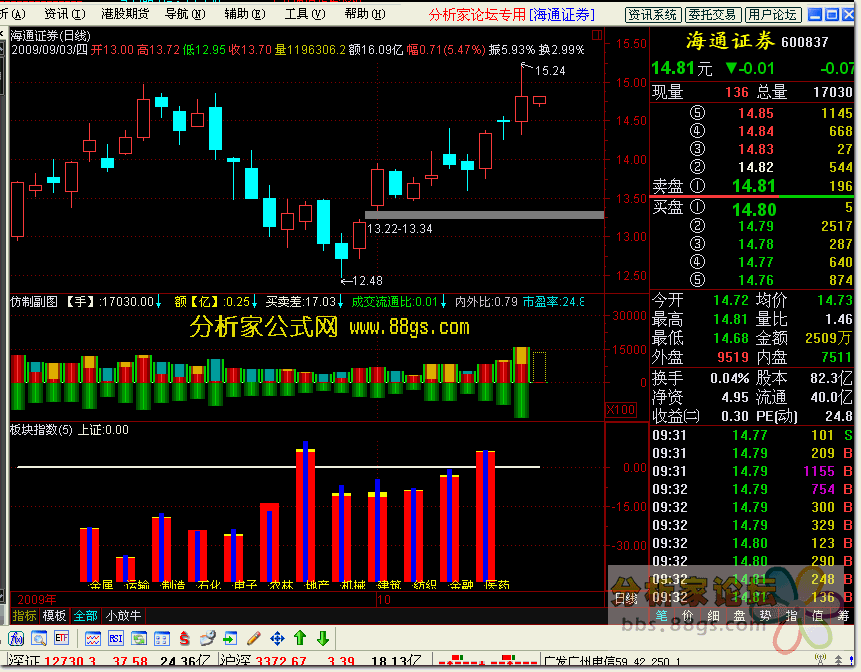861x672 pixels.
Task: Click the green refresh window icon
Action: click(x=139, y=639)
